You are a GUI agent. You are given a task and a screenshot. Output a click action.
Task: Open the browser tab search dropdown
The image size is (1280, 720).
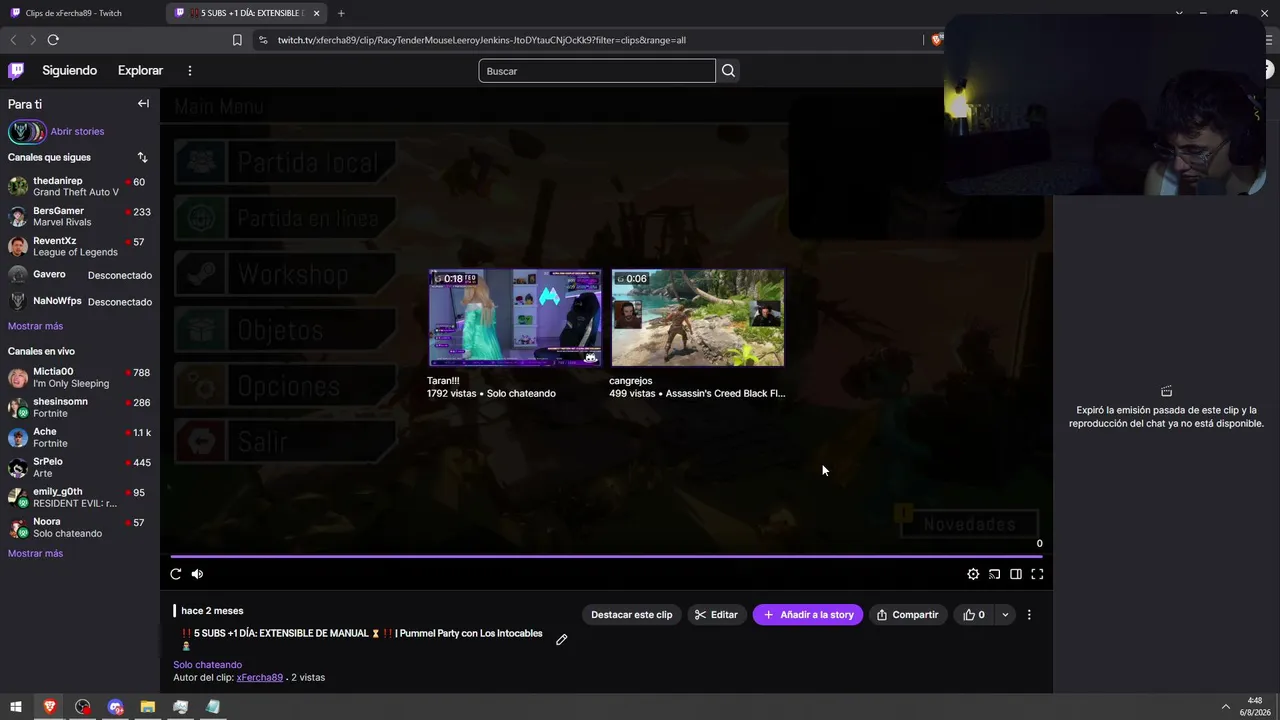1179,13
